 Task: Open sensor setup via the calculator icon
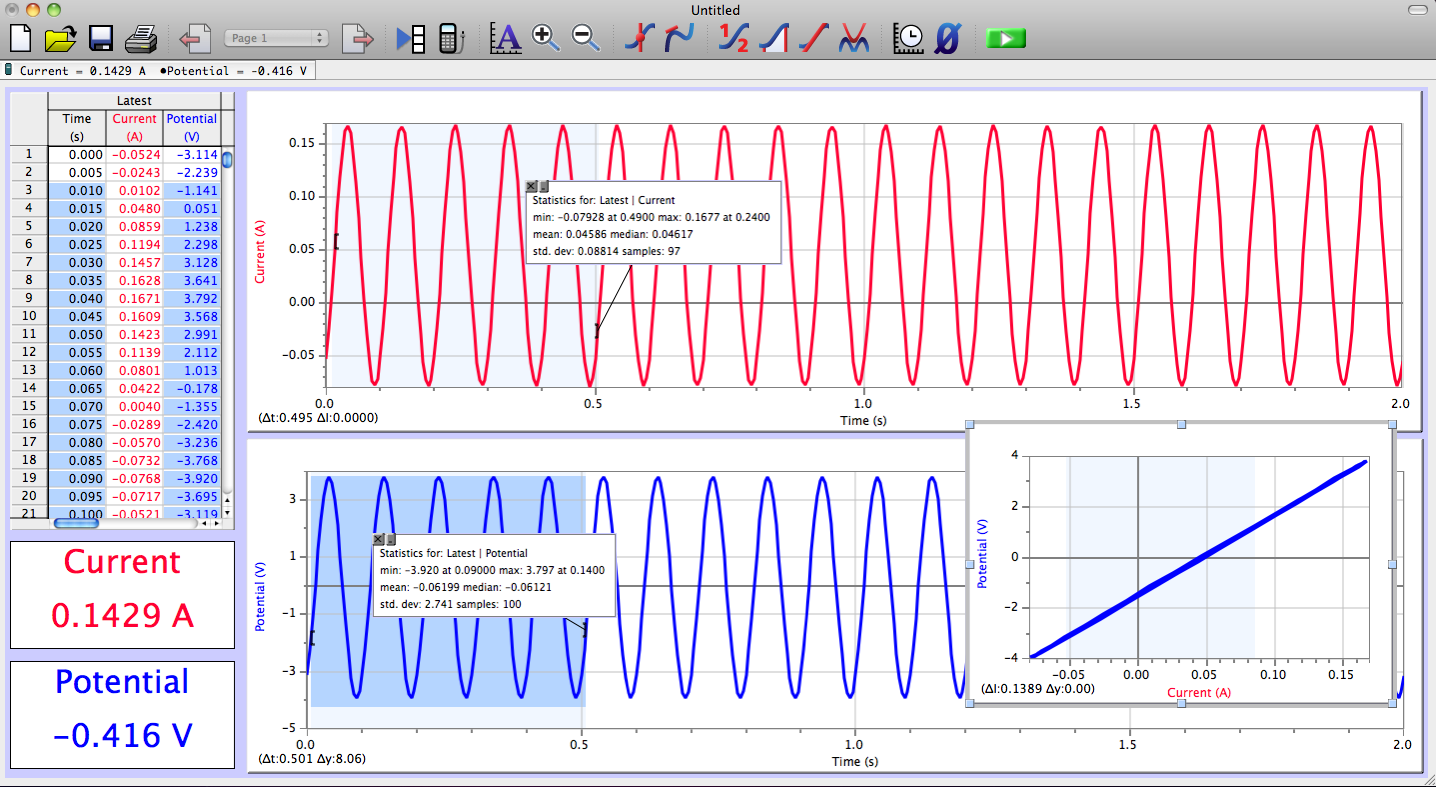click(x=451, y=38)
